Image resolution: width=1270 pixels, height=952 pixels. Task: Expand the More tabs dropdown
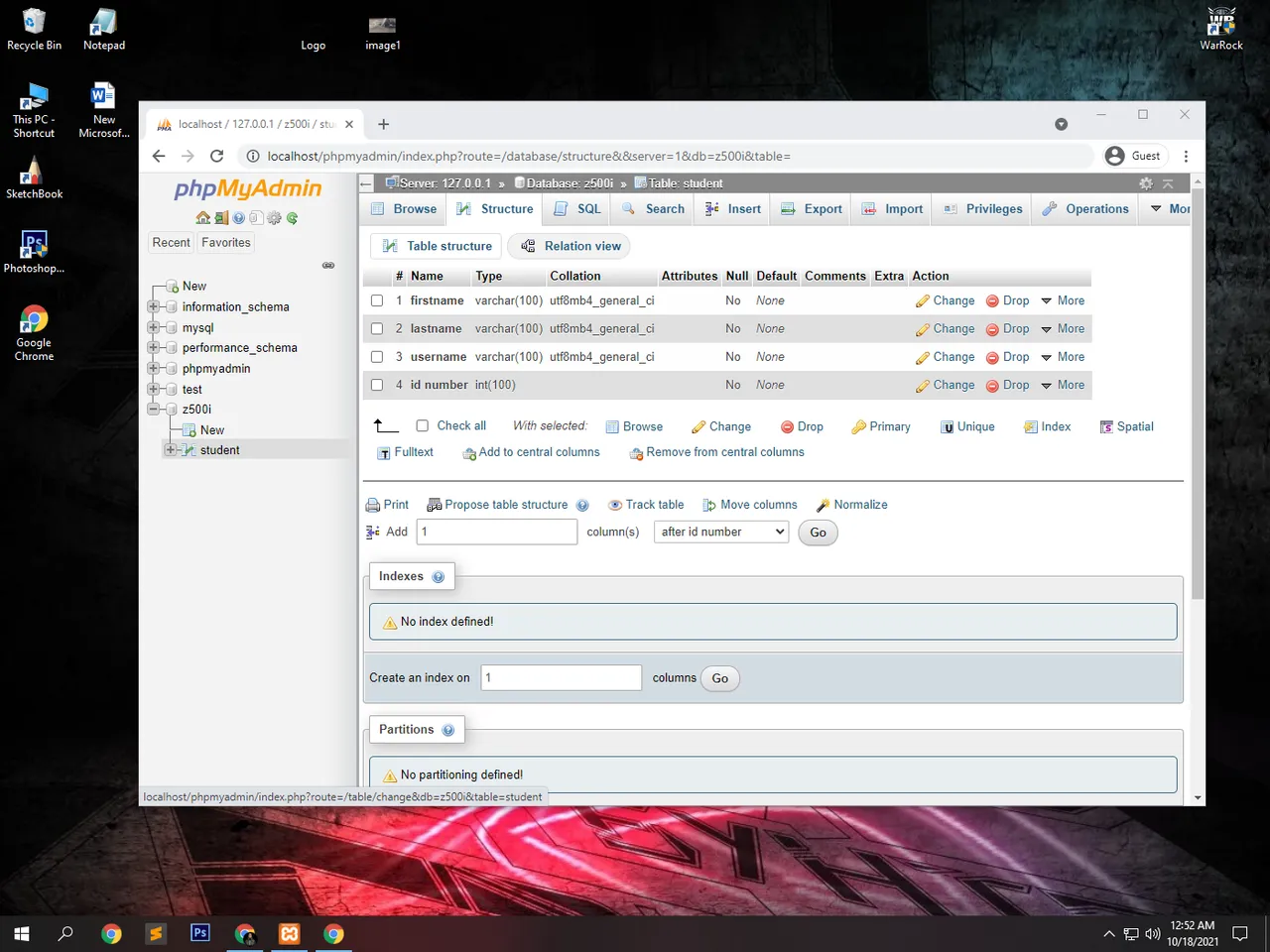coord(1170,209)
